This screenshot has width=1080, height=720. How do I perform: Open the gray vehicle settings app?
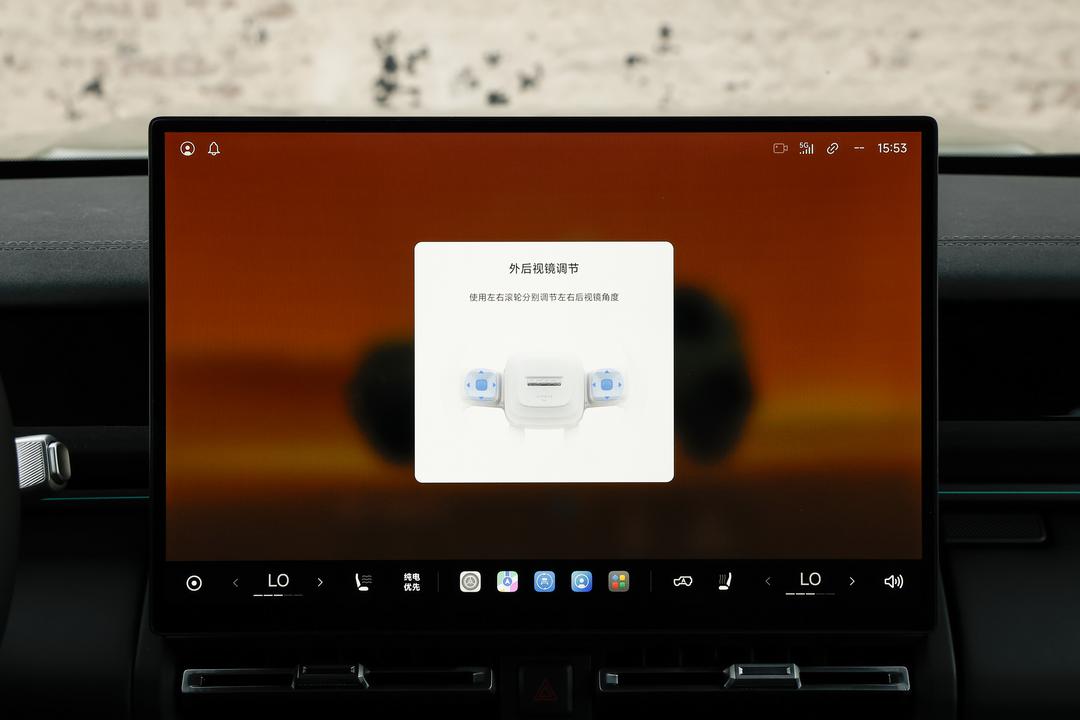tap(470, 582)
